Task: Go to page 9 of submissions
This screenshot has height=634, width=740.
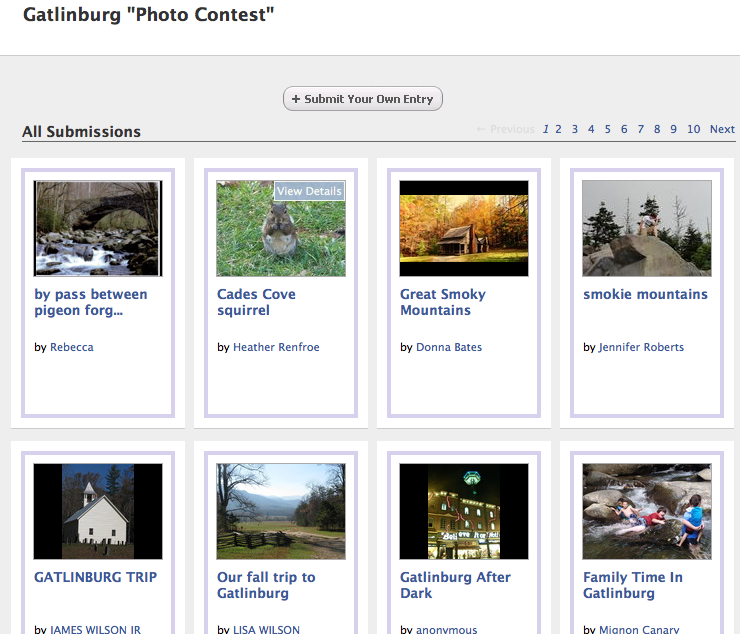Action: point(673,129)
